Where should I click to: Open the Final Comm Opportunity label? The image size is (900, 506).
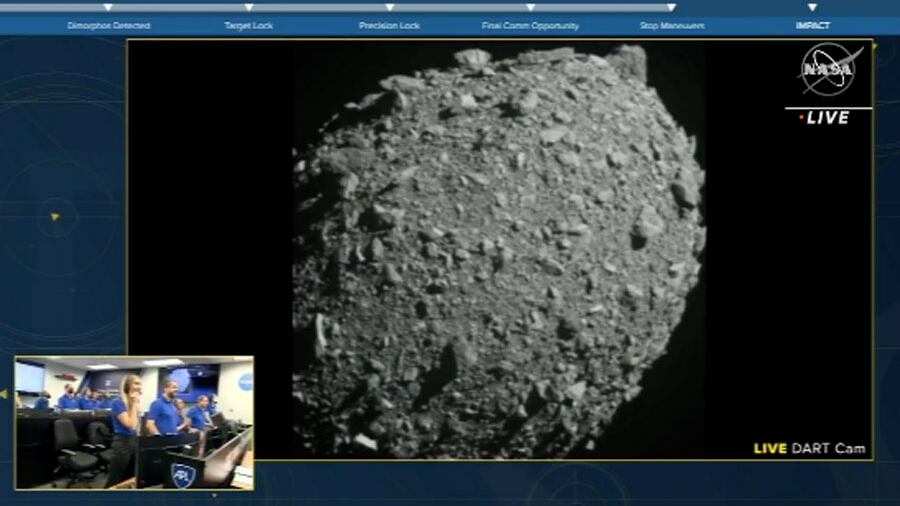click(x=530, y=25)
